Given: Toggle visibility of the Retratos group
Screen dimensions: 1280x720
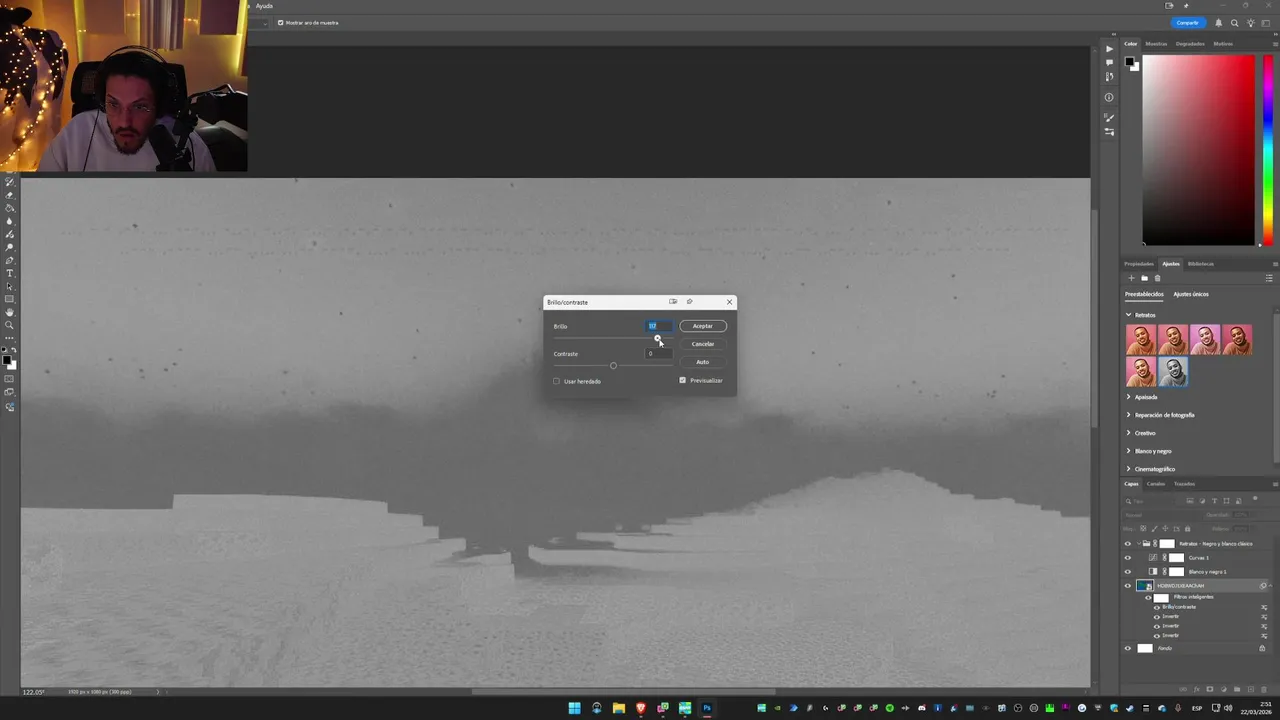Looking at the screenshot, I should (x=1128, y=544).
